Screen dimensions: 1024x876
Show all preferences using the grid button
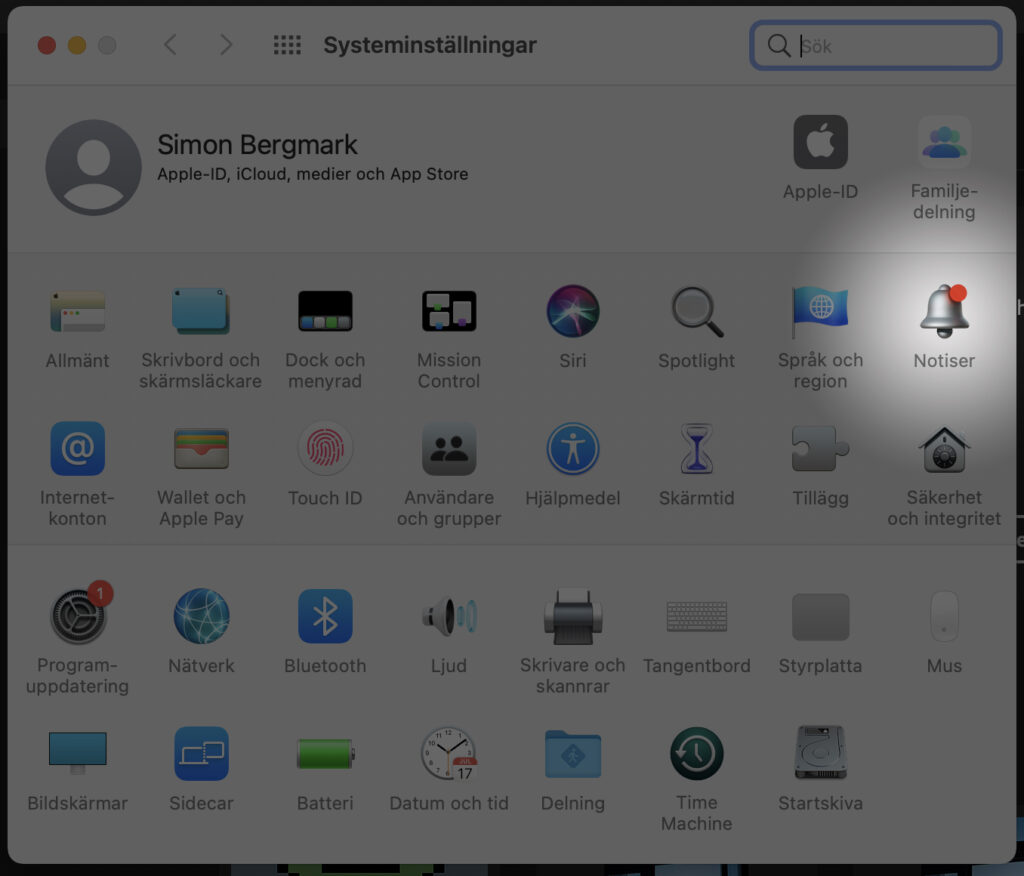[x=287, y=45]
